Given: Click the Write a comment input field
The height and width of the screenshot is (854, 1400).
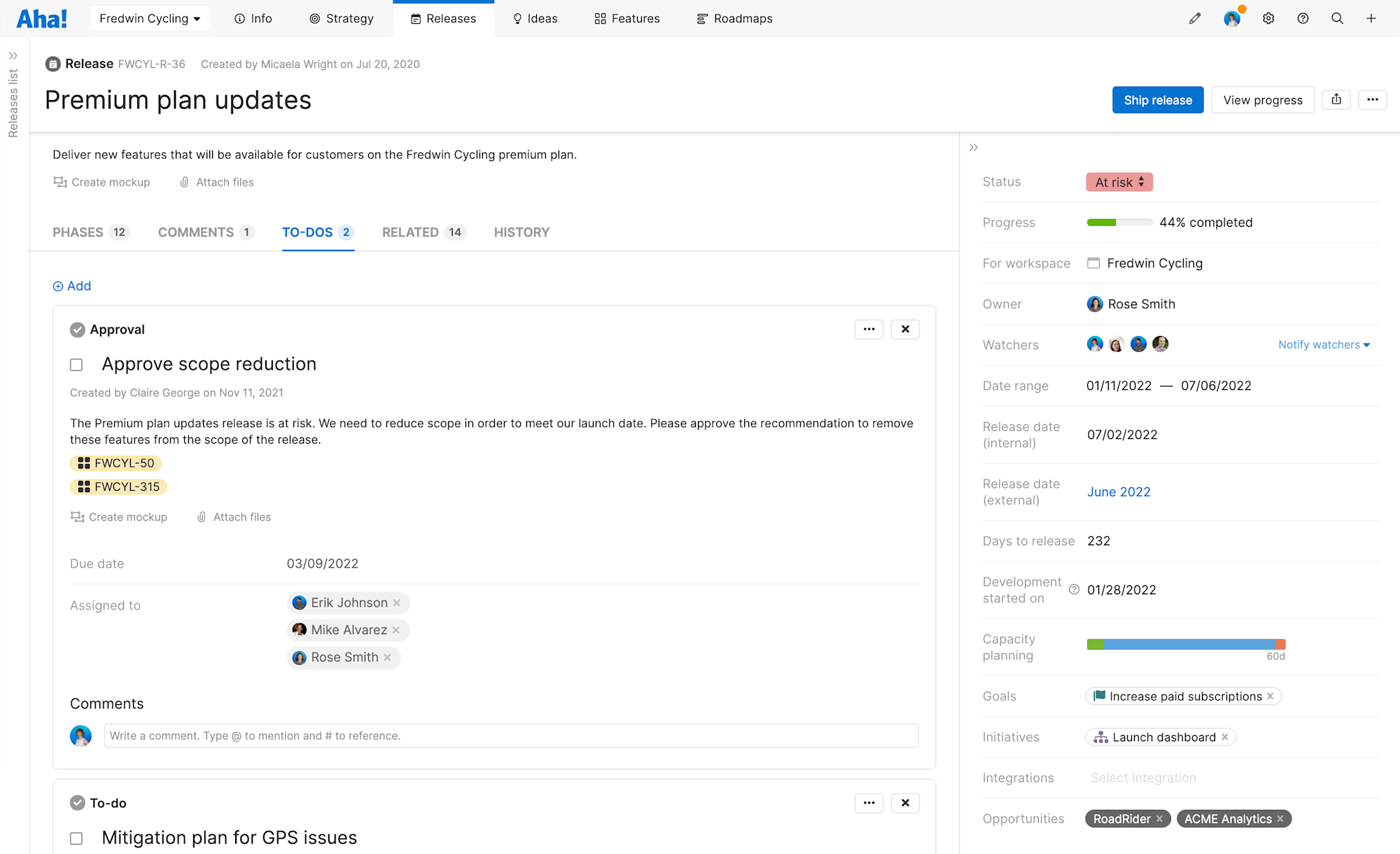Looking at the screenshot, I should [x=511, y=736].
